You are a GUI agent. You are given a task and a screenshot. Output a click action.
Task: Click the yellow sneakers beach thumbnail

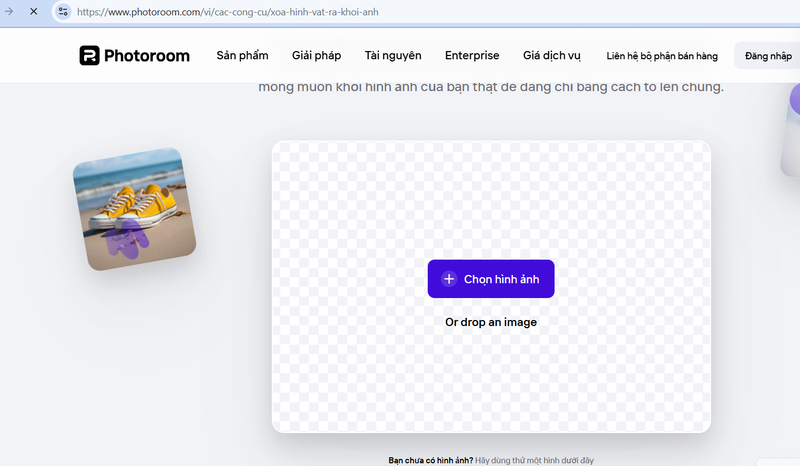135,209
